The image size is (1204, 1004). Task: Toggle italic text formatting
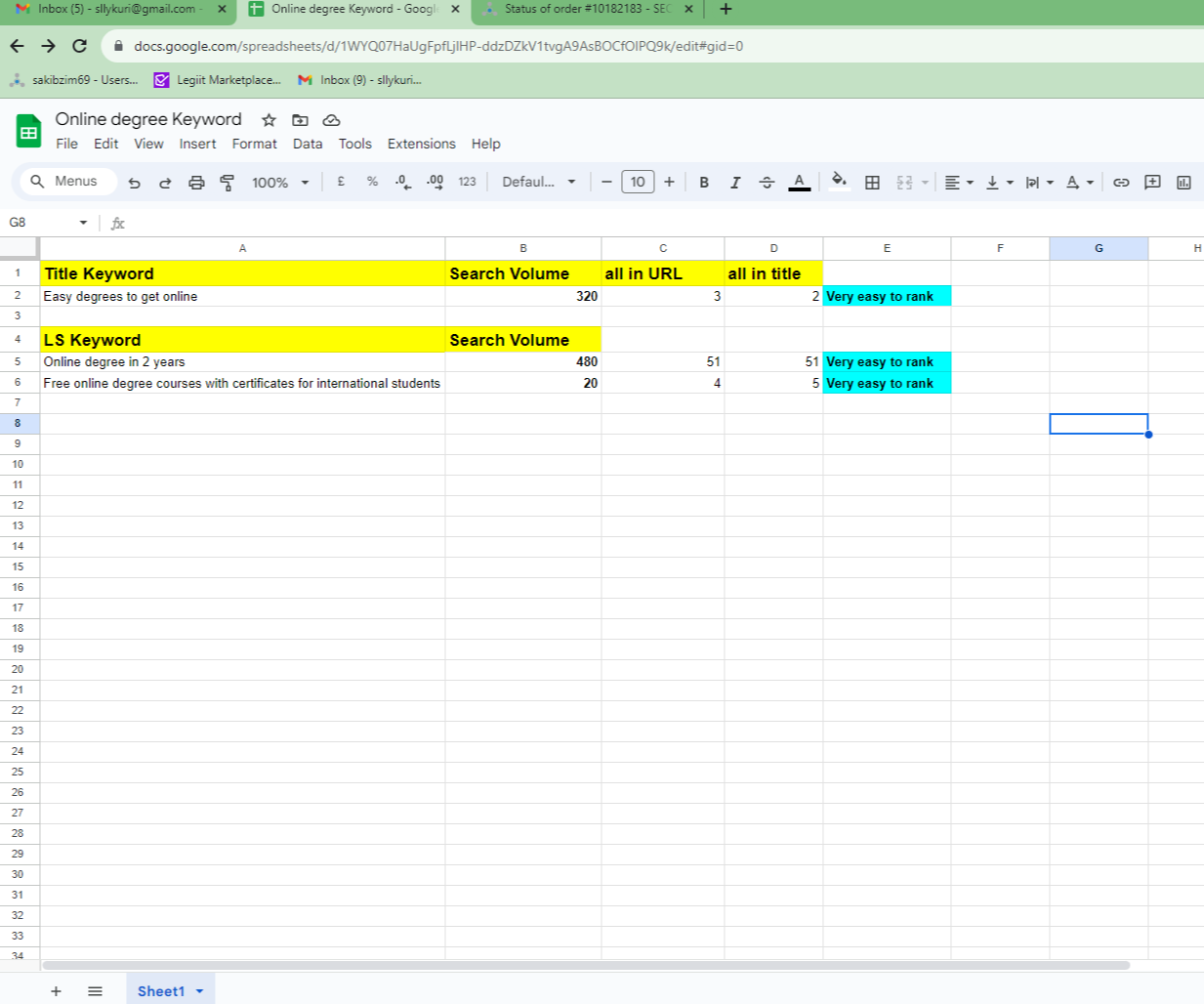(735, 183)
